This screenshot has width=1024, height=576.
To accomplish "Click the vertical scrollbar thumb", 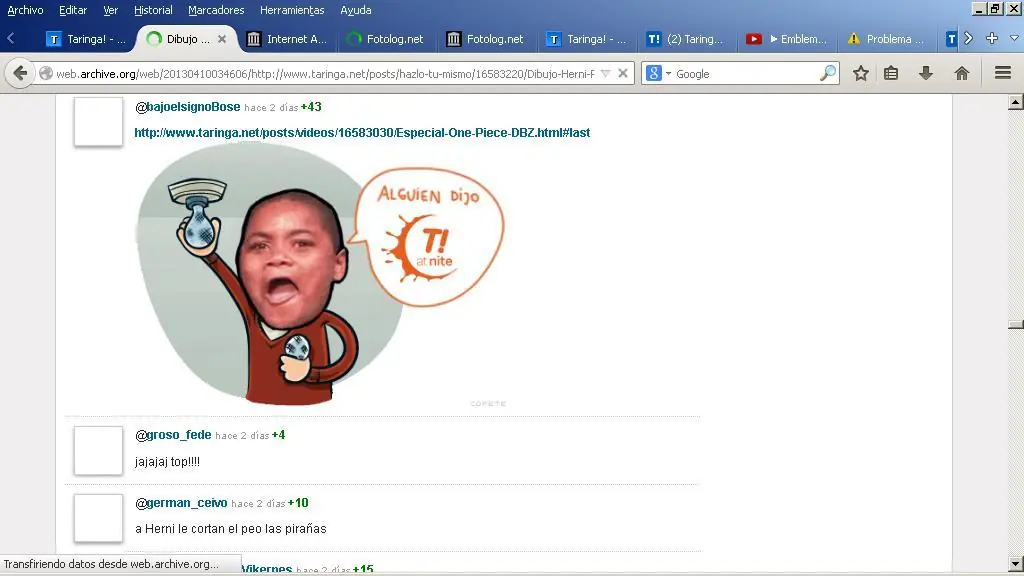I will [x=1016, y=325].
